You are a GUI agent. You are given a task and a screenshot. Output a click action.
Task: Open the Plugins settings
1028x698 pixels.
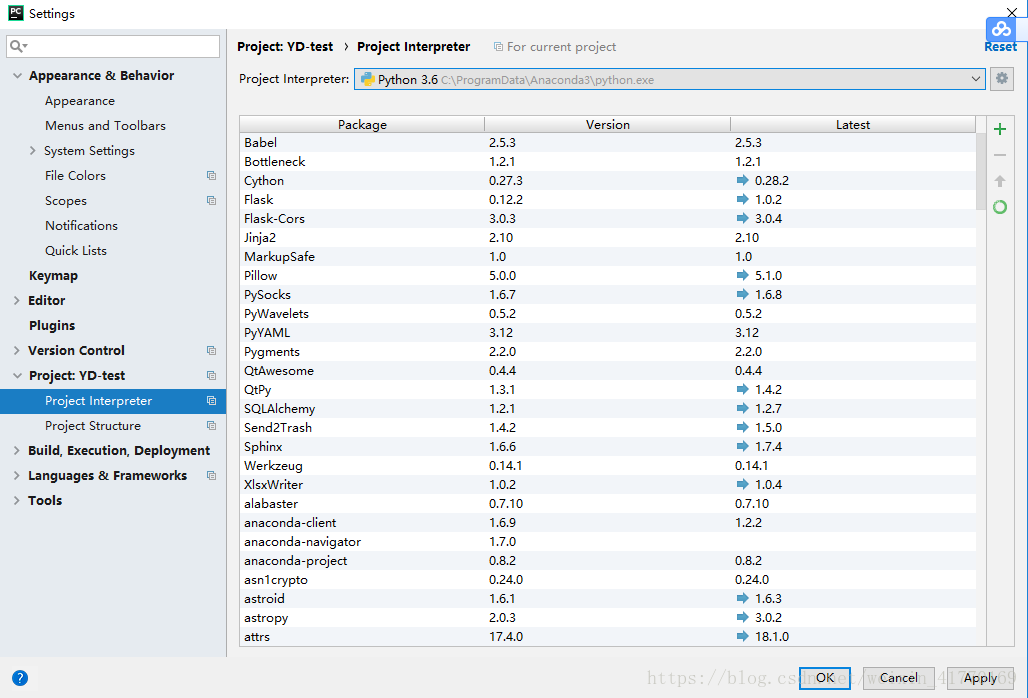click(52, 326)
